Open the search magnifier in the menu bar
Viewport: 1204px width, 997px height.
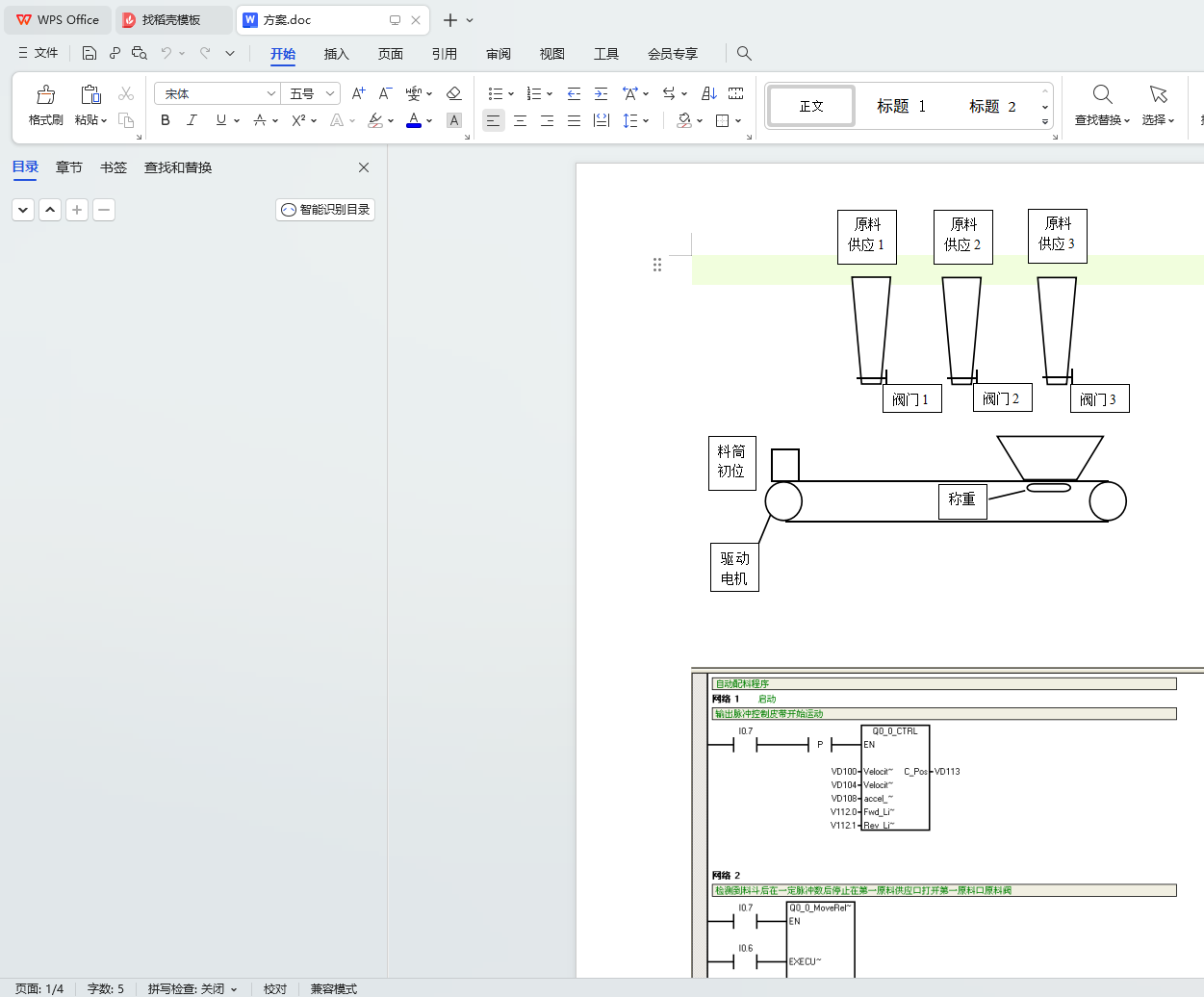pyautogui.click(x=744, y=53)
